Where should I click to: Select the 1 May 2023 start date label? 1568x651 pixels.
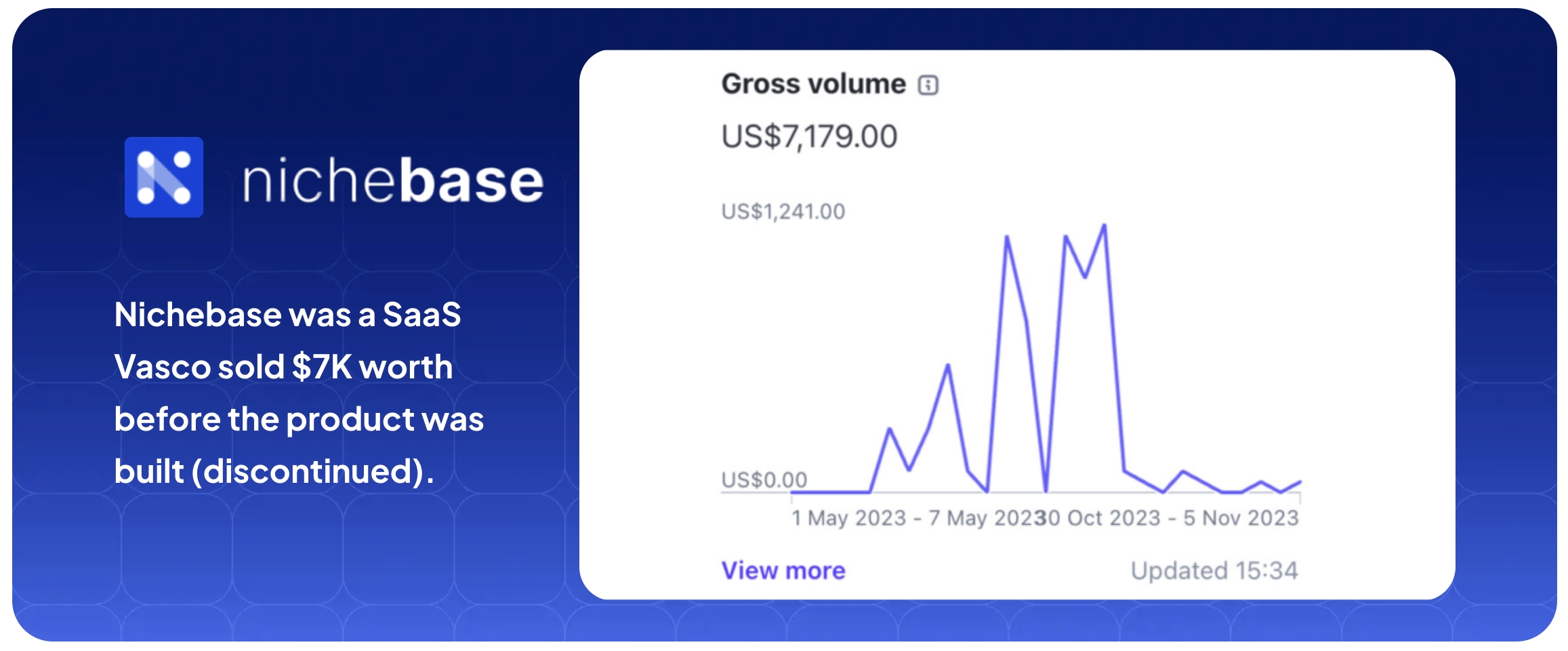pos(848,518)
